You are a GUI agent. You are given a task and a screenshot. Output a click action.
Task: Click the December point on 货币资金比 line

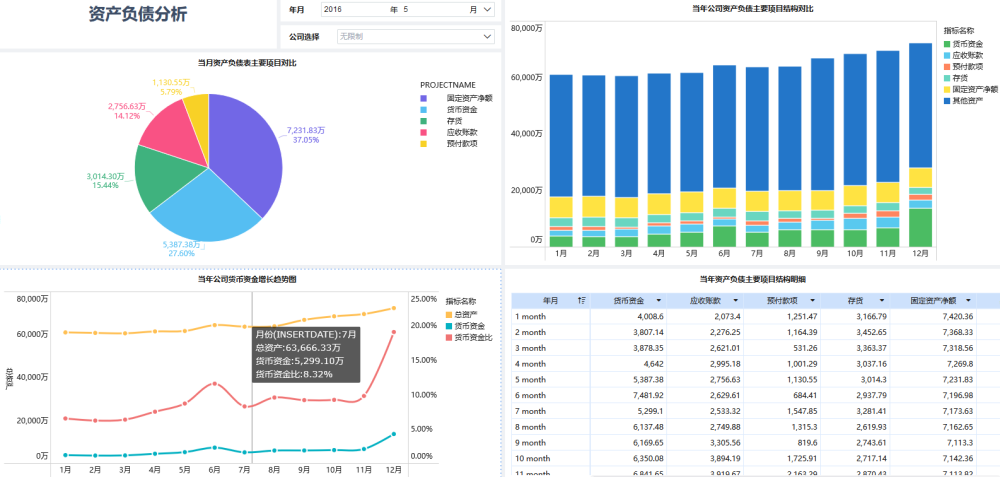pos(393,332)
